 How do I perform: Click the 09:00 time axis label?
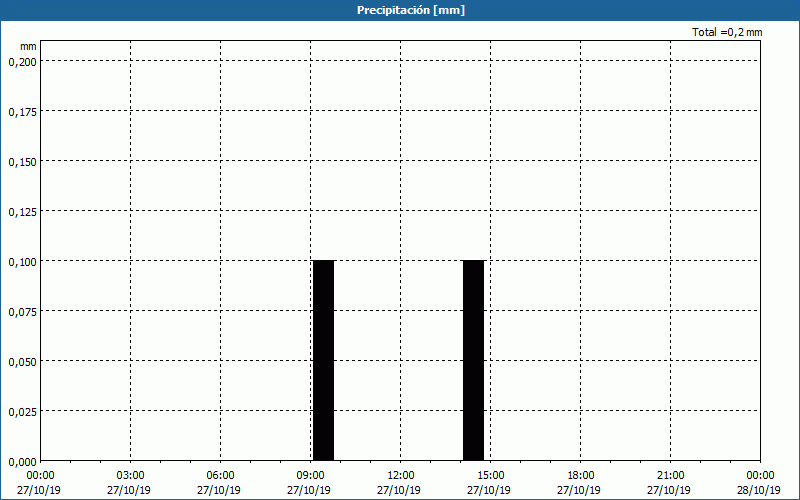tap(310, 476)
